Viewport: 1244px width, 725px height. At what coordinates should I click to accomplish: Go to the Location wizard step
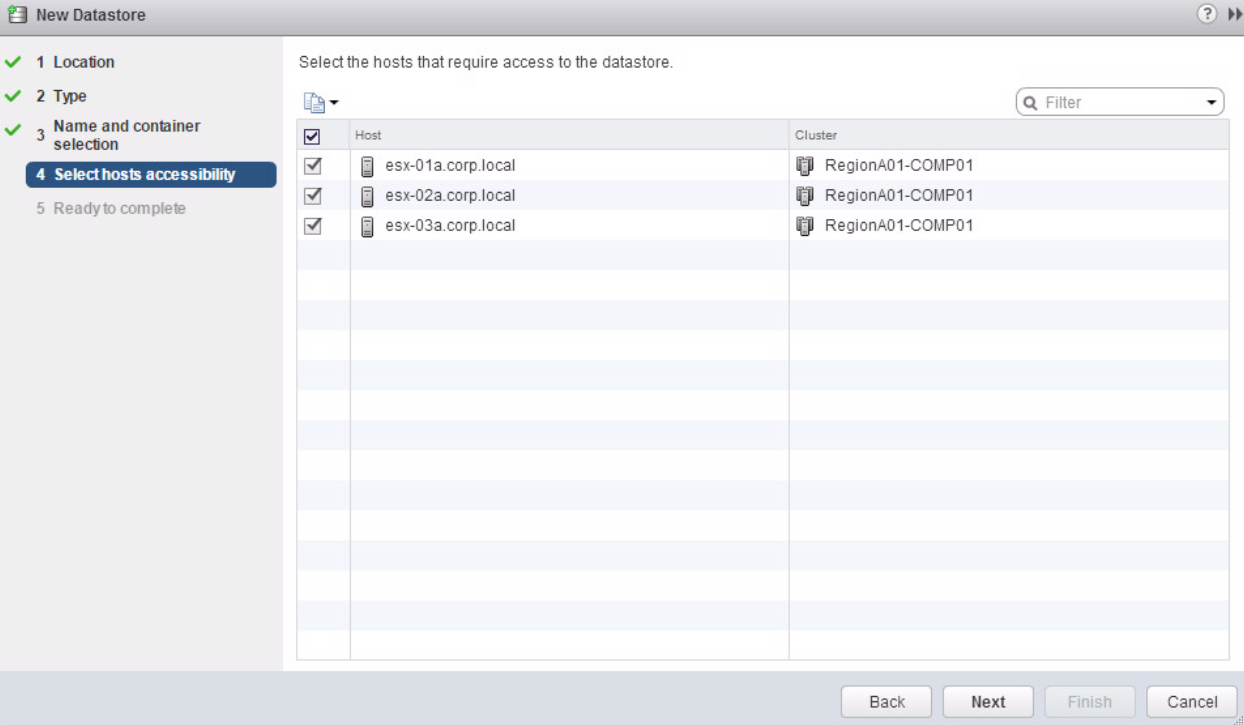point(84,62)
